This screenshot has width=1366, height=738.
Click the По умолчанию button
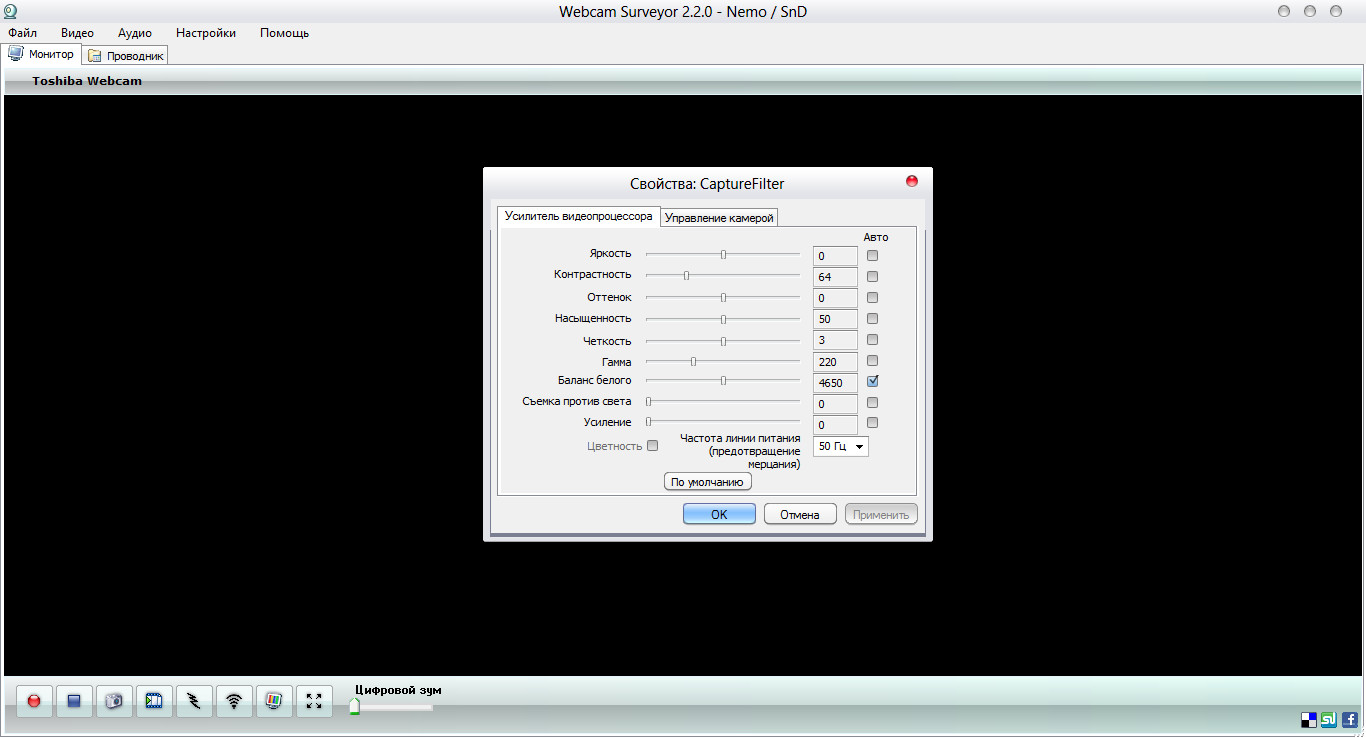[x=707, y=482]
